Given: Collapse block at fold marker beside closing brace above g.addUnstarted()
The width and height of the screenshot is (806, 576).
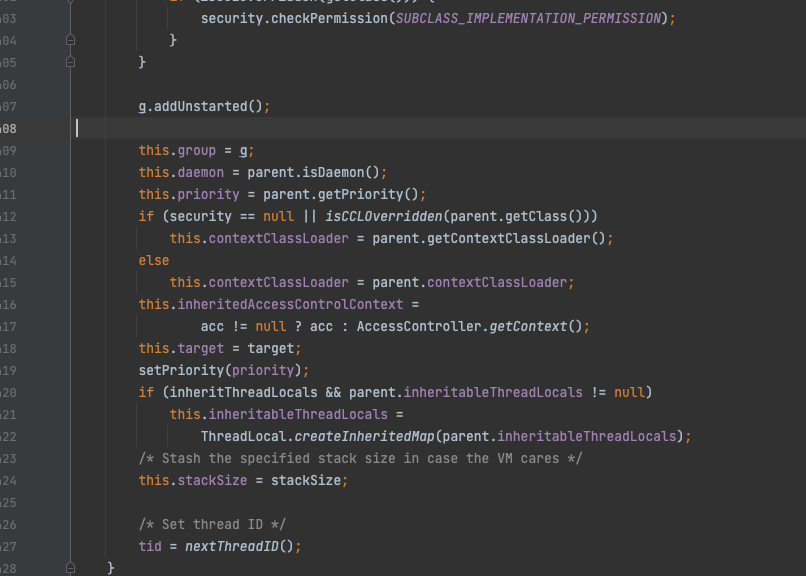Looking at the screenshot, I should click(x=70, y=62).
